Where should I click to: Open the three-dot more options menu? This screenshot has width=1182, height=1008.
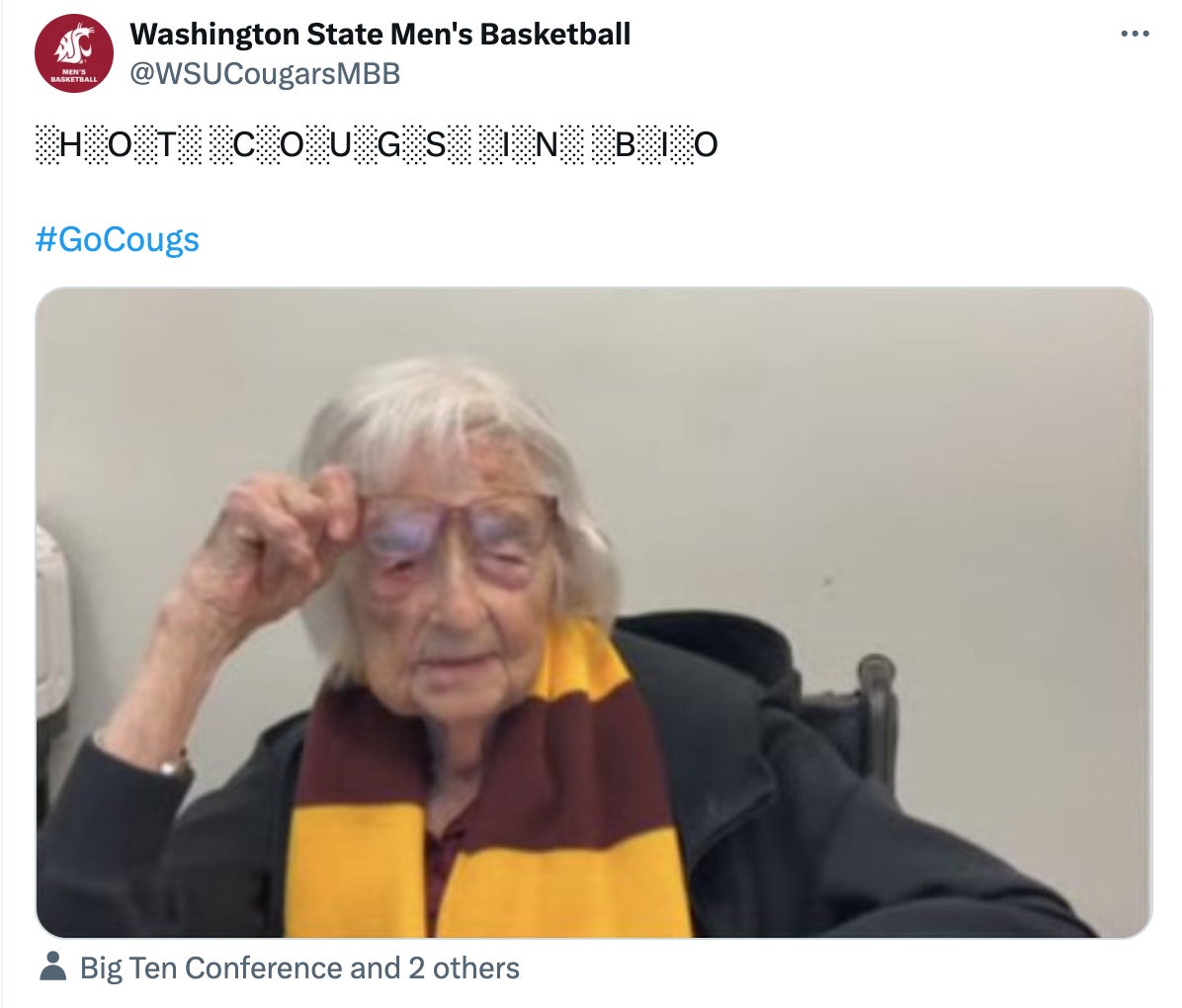(x=1135, y=34)
